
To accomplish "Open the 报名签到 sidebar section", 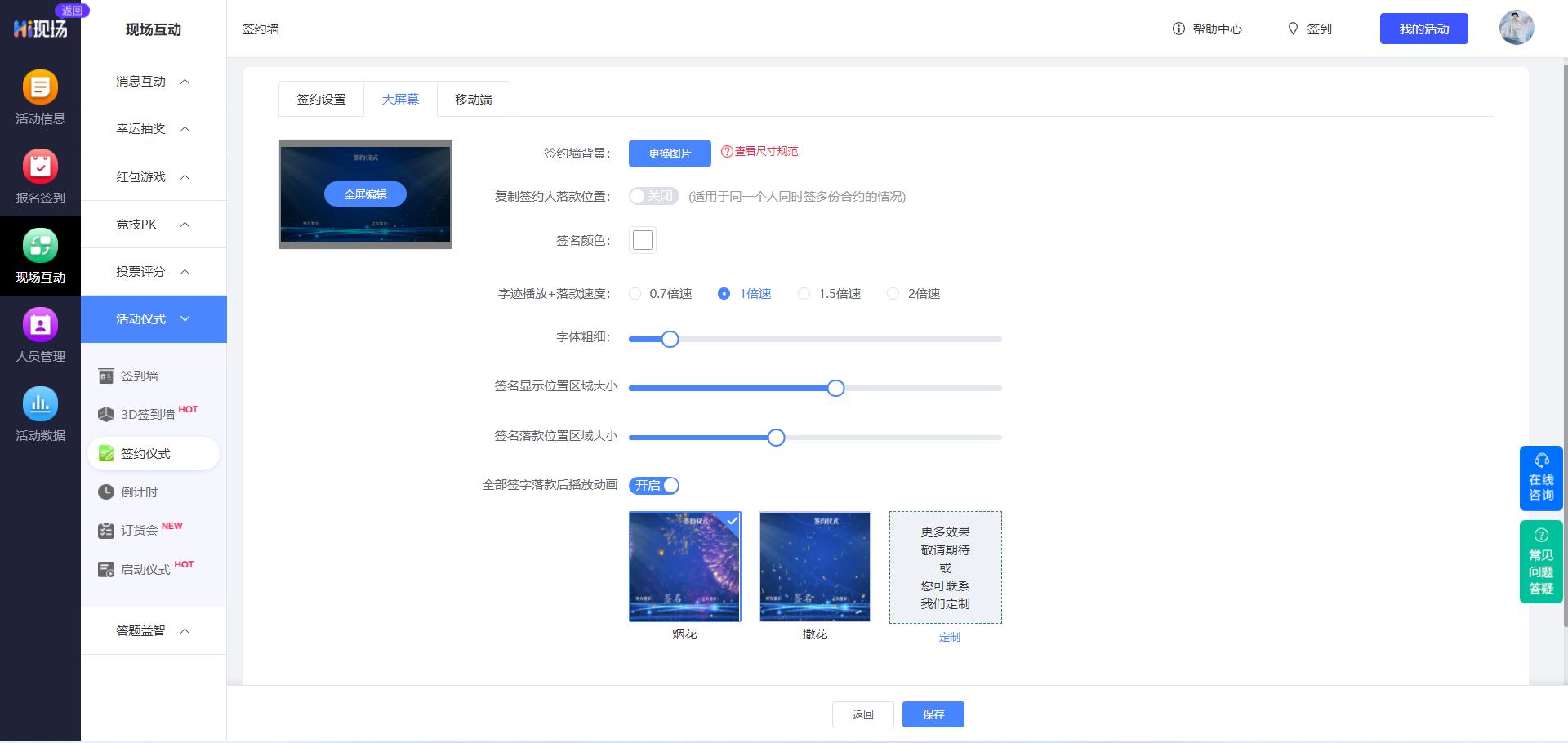I will (x=40, y=176).
